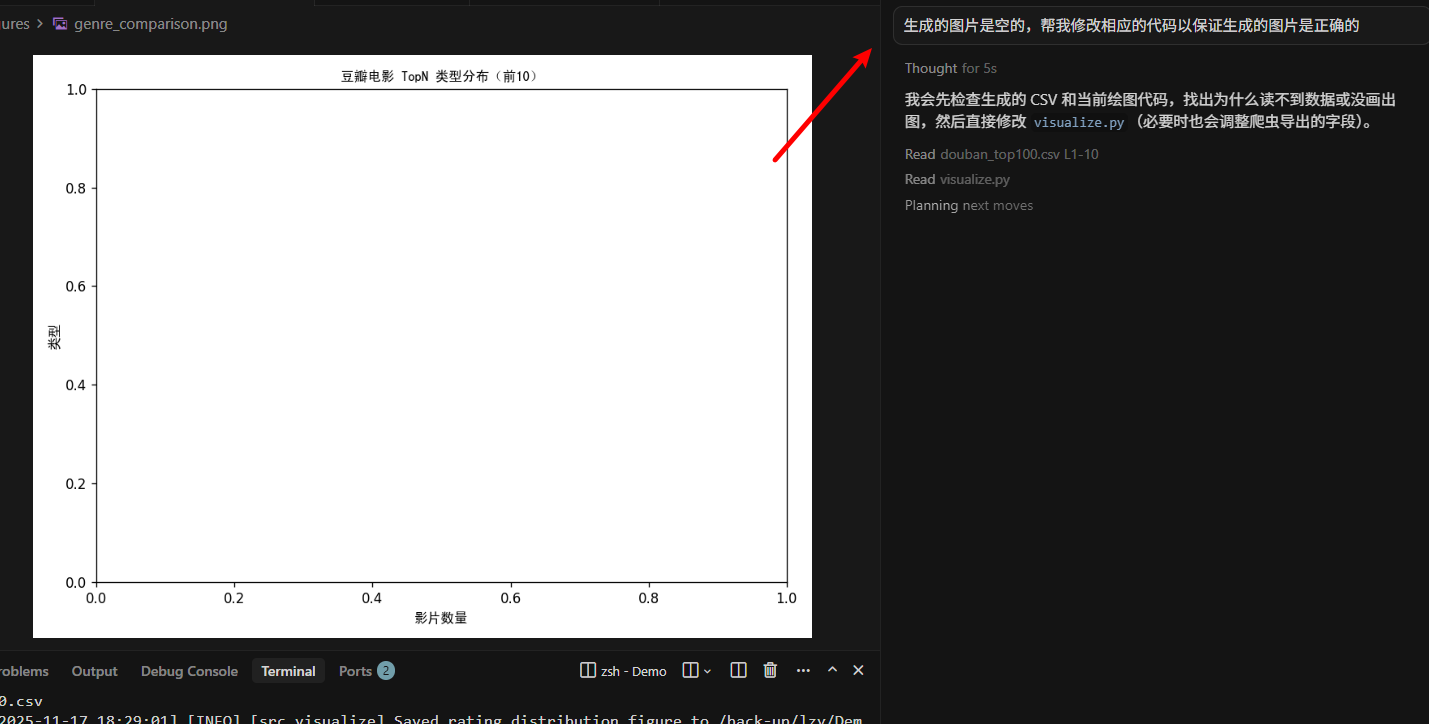Click the image icon beside genre_comparison.png breadcrumb
The image size is (1429, 724).
tap(60, 23)
